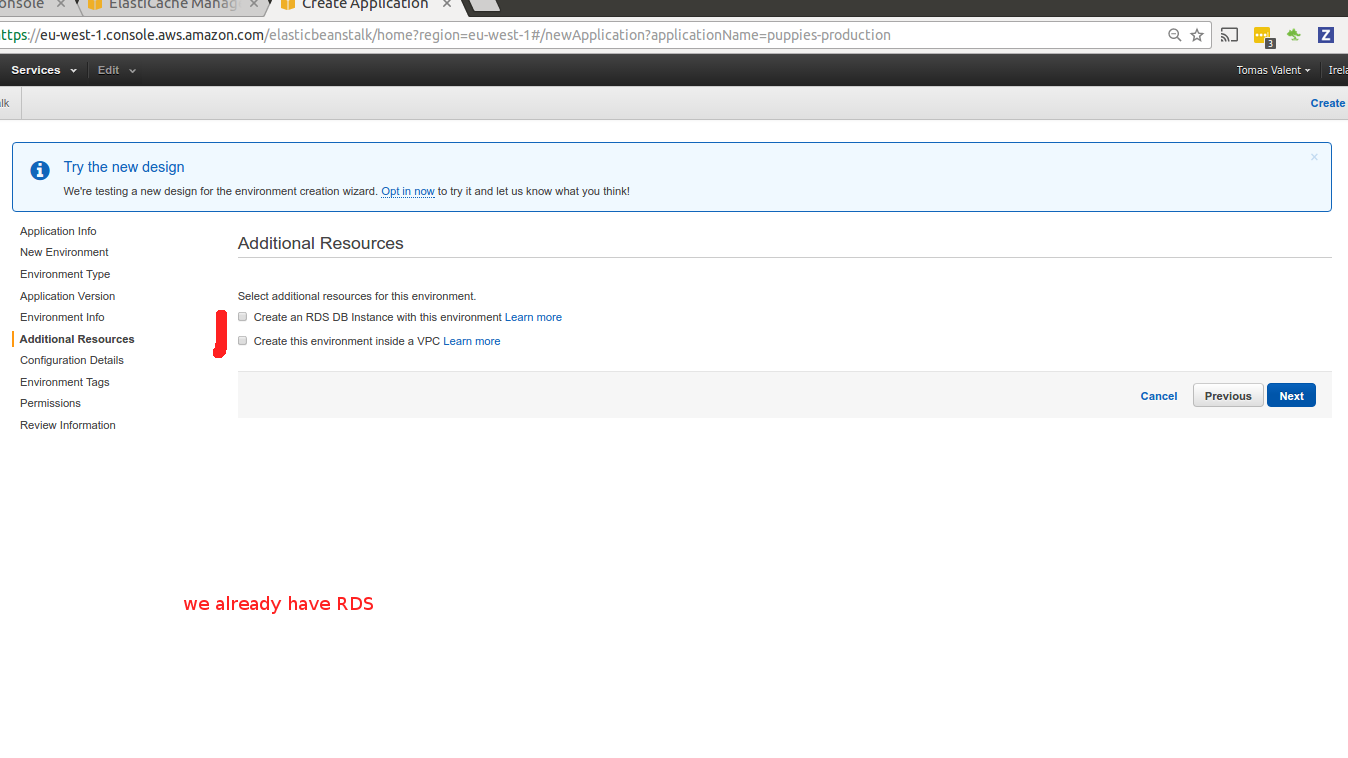Open the Ireland region dropdown

(x=1338, y=70)
